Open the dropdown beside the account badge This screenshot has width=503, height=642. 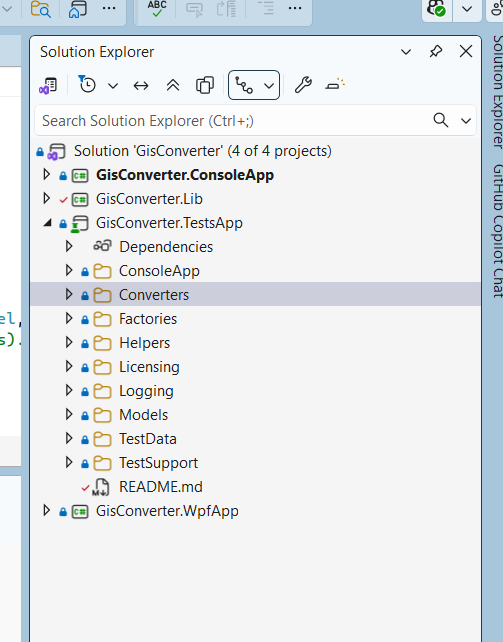pos(467,9)
